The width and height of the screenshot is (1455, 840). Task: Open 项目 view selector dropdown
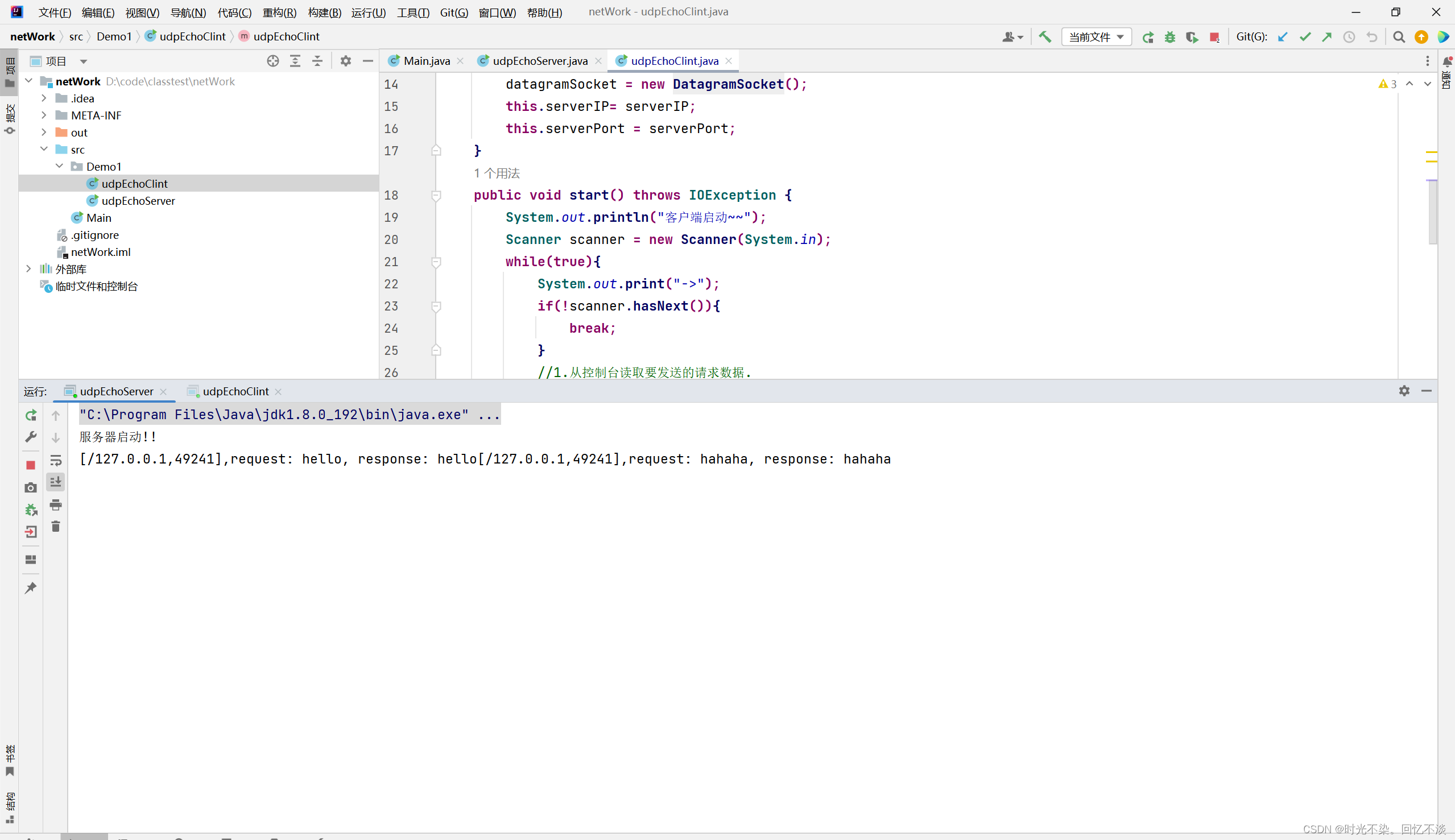57,61
